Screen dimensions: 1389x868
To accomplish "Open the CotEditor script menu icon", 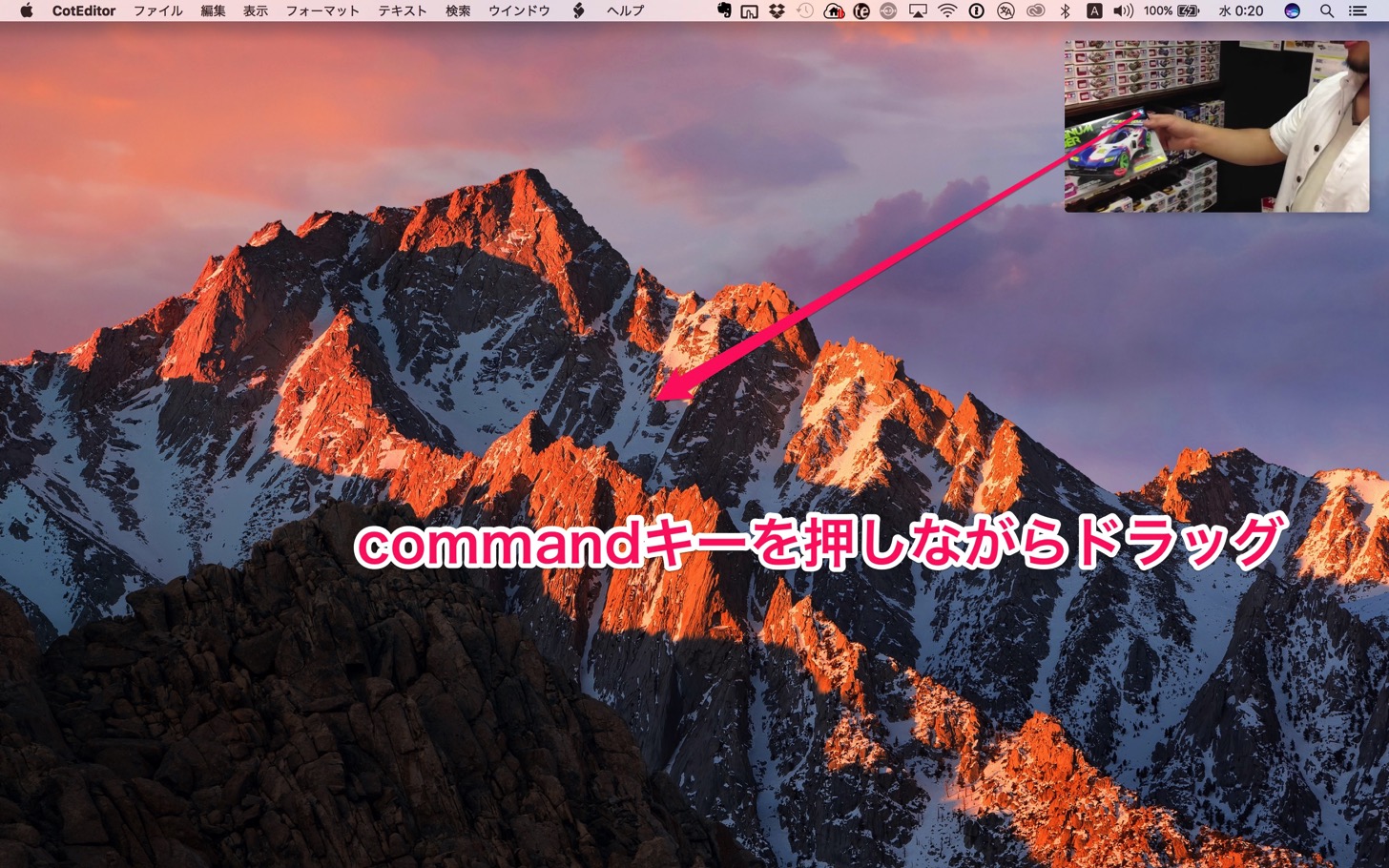I will click(578, 11).
